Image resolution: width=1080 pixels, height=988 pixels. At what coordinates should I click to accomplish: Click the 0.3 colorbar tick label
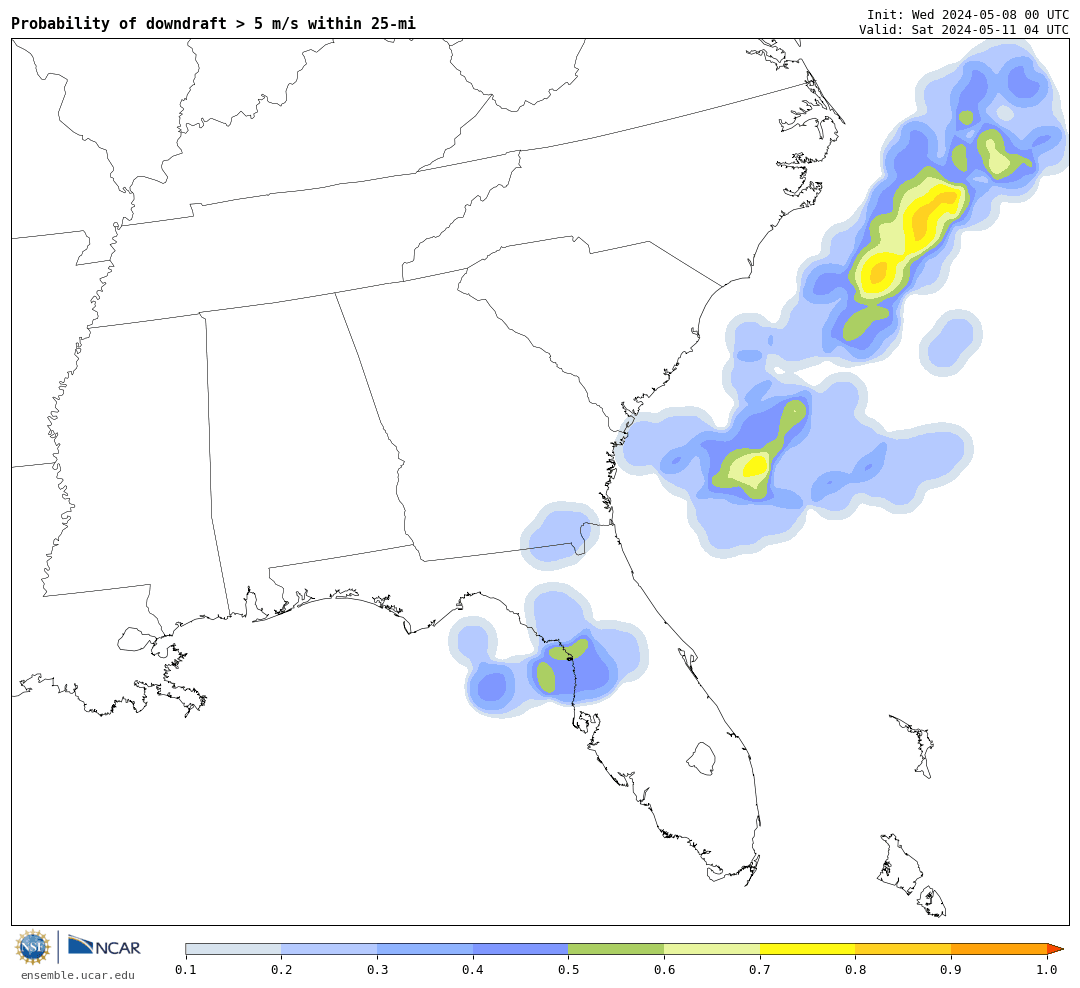tap(377, 970)
